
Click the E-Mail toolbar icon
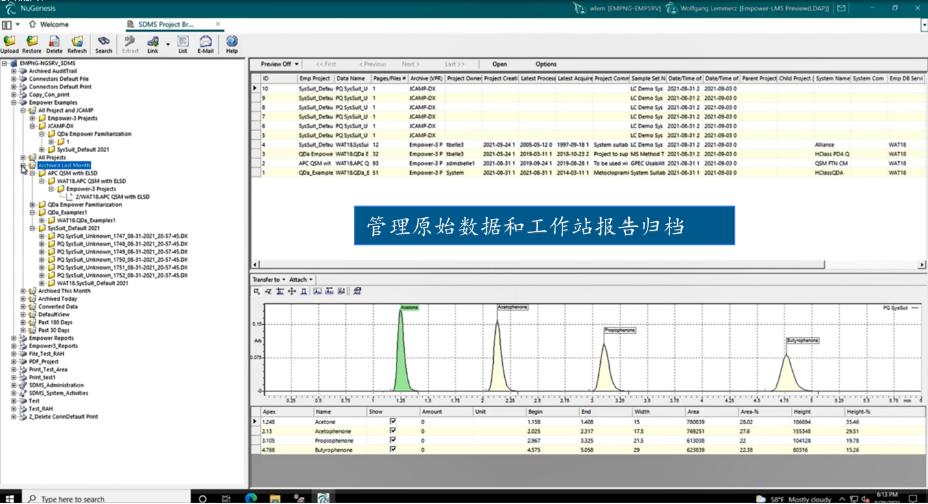pyautogui.click(x=205, y=44)
